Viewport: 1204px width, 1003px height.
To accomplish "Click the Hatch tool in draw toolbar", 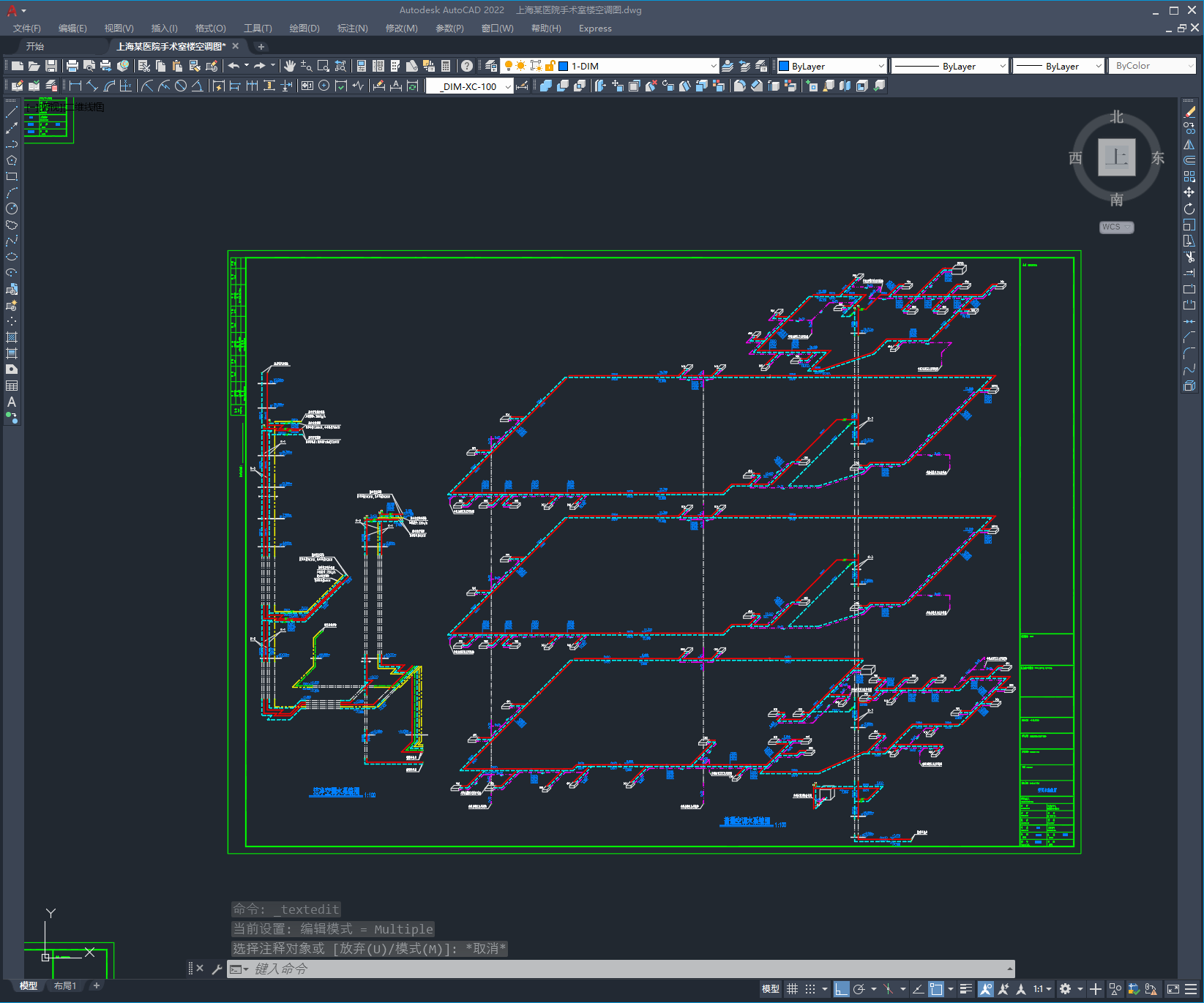I will pos(12,337).
